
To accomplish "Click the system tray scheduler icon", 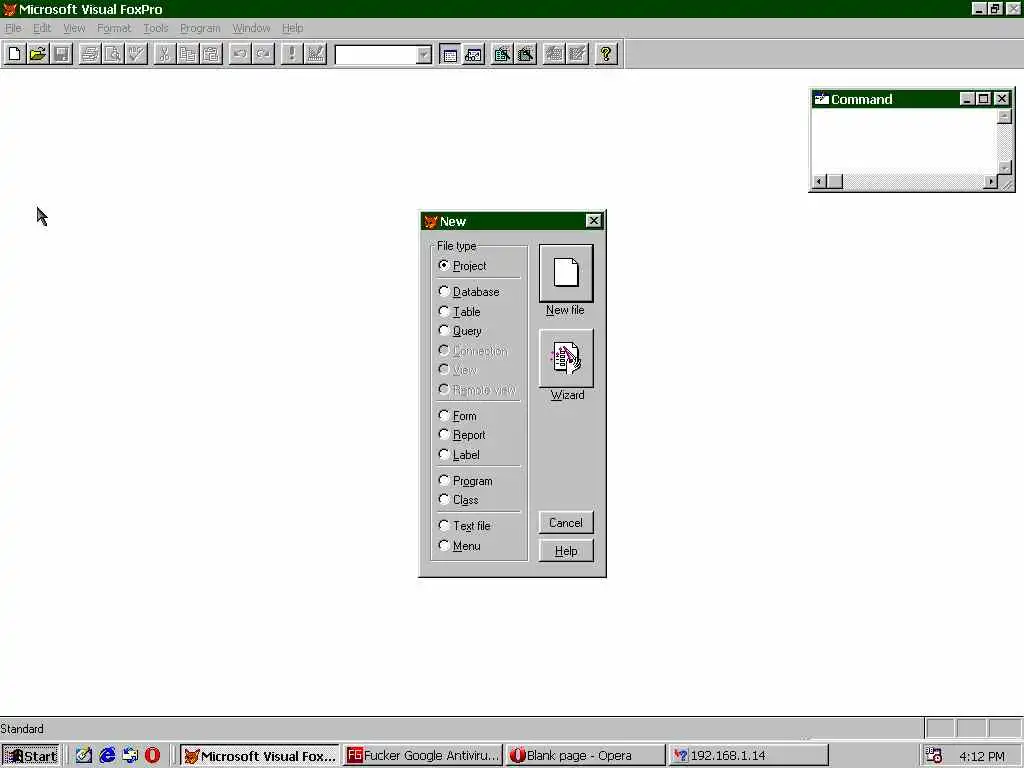I will click(x=934, y=756).
